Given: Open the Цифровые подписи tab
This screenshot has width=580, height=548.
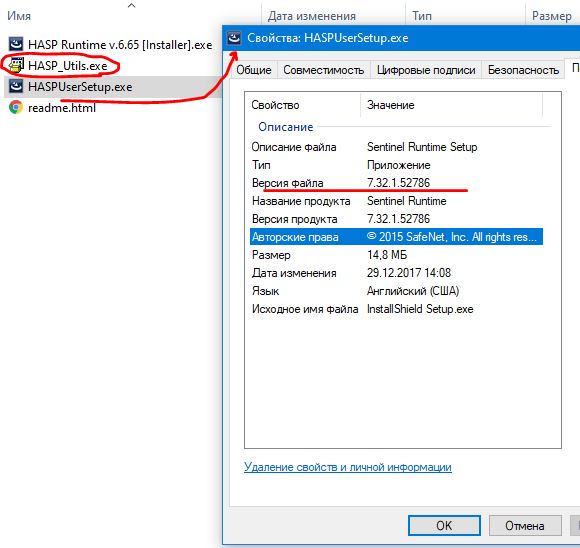Looking at the screenshot, I should [426, 70].
